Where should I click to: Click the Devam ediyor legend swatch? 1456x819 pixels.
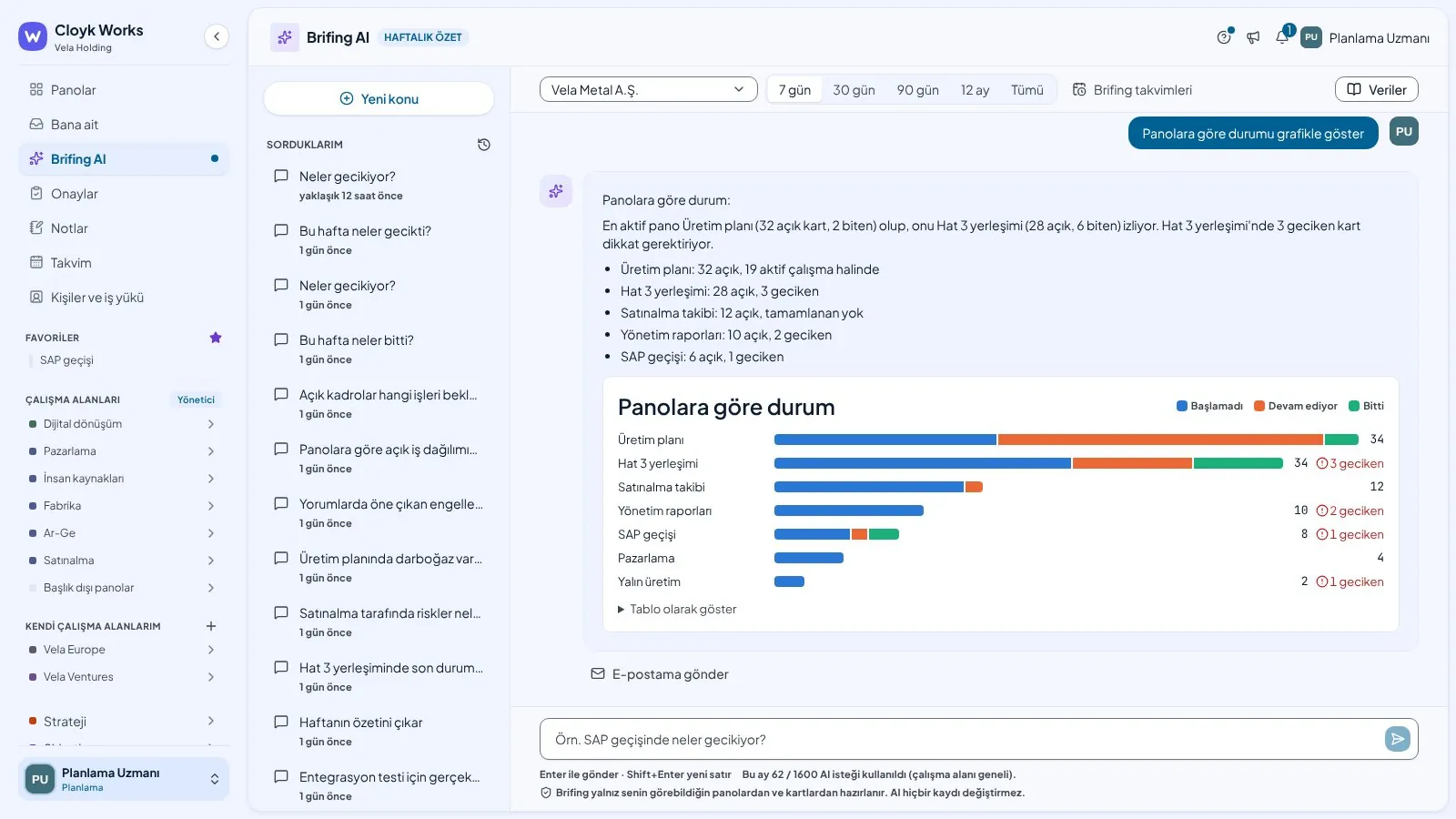1259,406
